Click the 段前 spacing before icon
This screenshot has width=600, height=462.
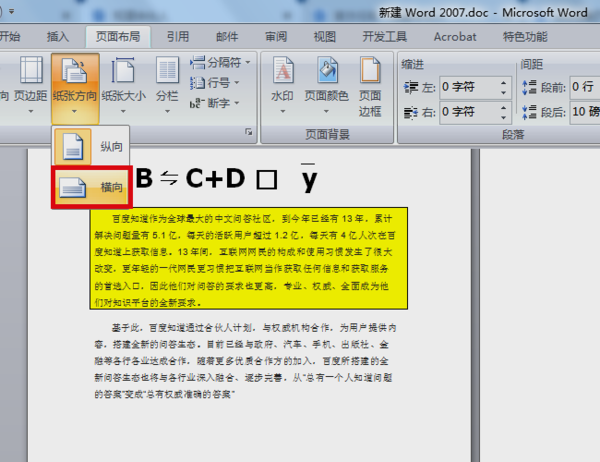pos(529,87)
